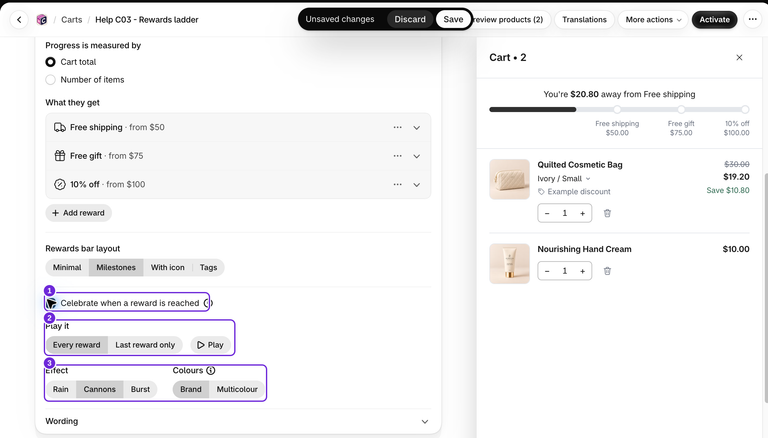
Task: Increase Quilted Cosmetic Bag quantity
Action: 582,213
